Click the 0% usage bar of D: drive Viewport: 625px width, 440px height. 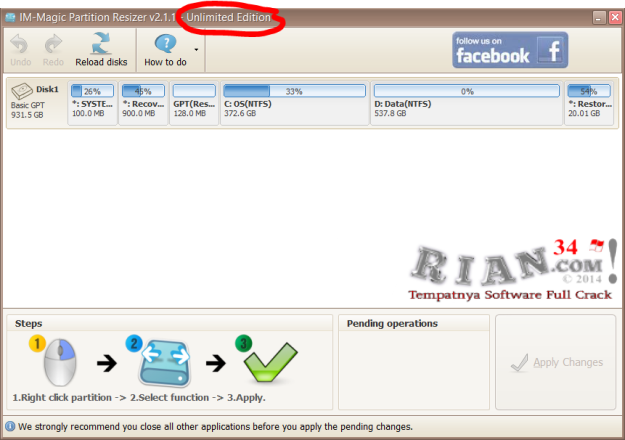tap(466, 91)
